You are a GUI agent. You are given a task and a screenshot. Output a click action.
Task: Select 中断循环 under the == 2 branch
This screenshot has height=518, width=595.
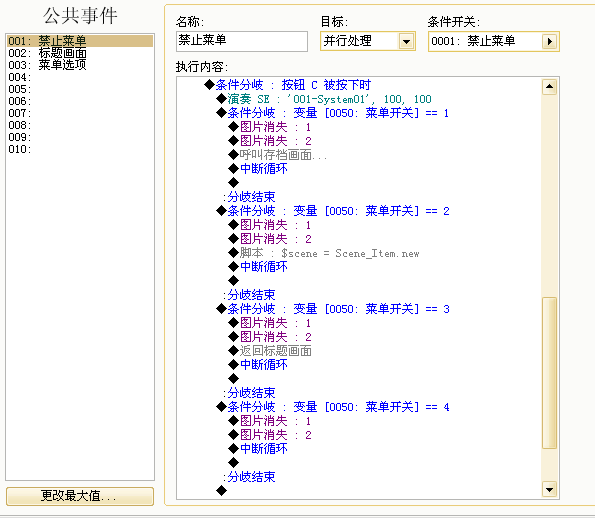tap(258, 266)
